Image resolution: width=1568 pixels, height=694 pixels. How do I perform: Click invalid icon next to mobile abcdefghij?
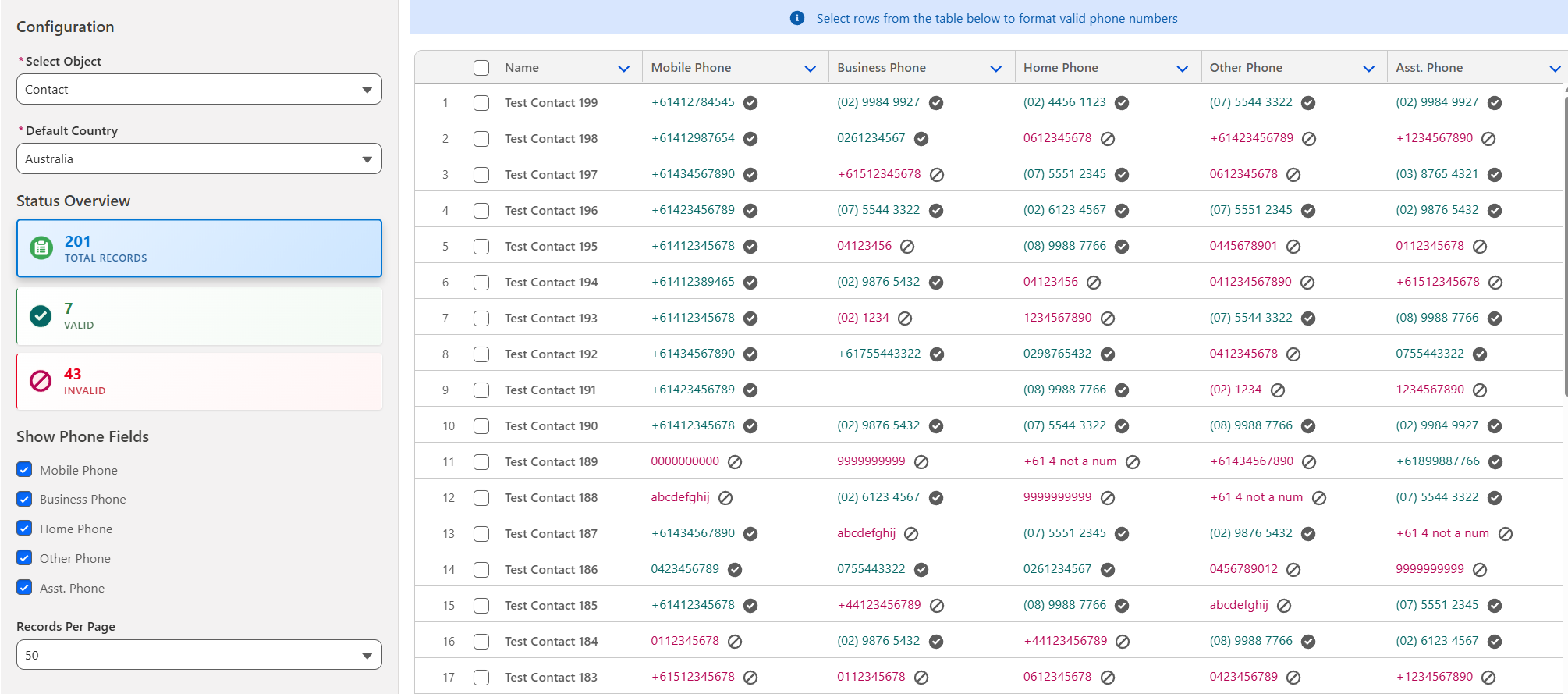point(725,498)
